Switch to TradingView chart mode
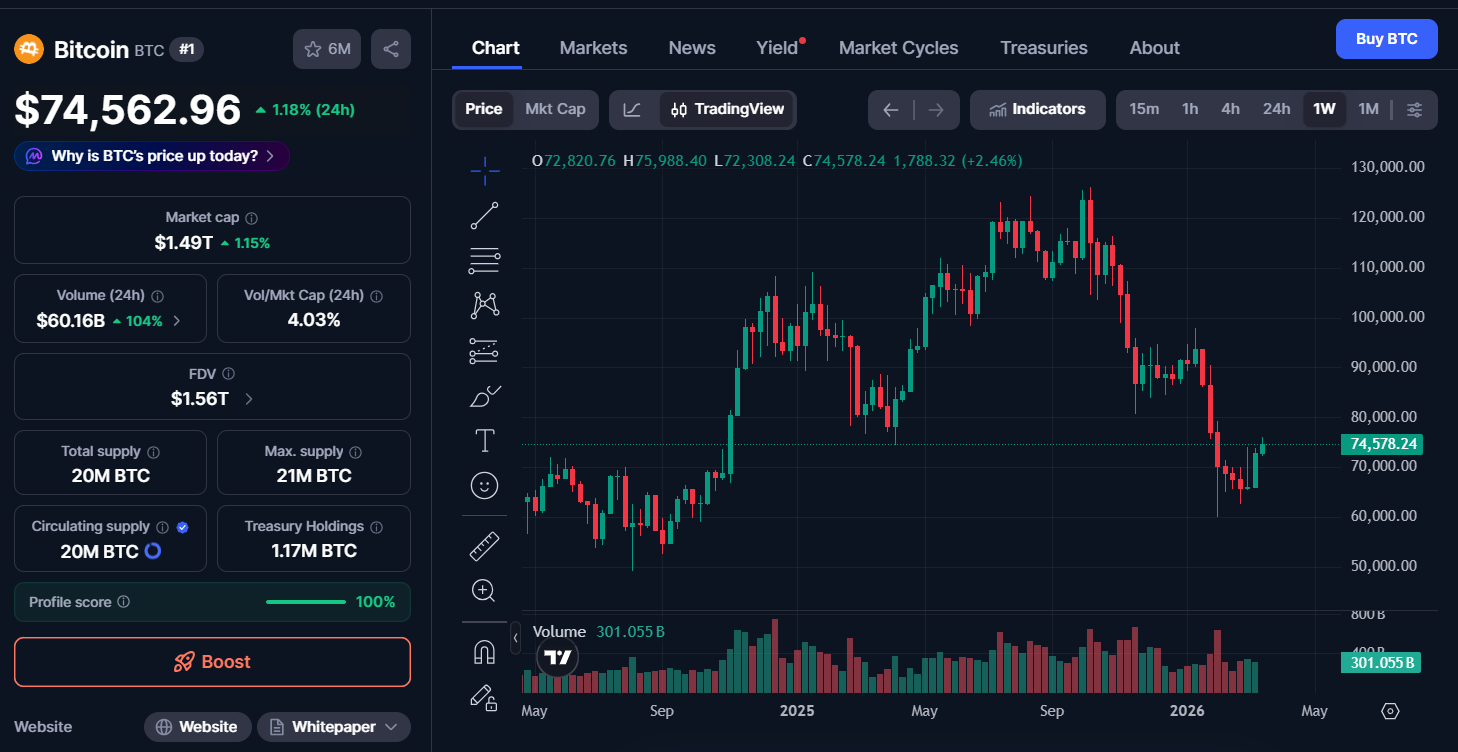The image size is (1458, 752). click(727, 110)
